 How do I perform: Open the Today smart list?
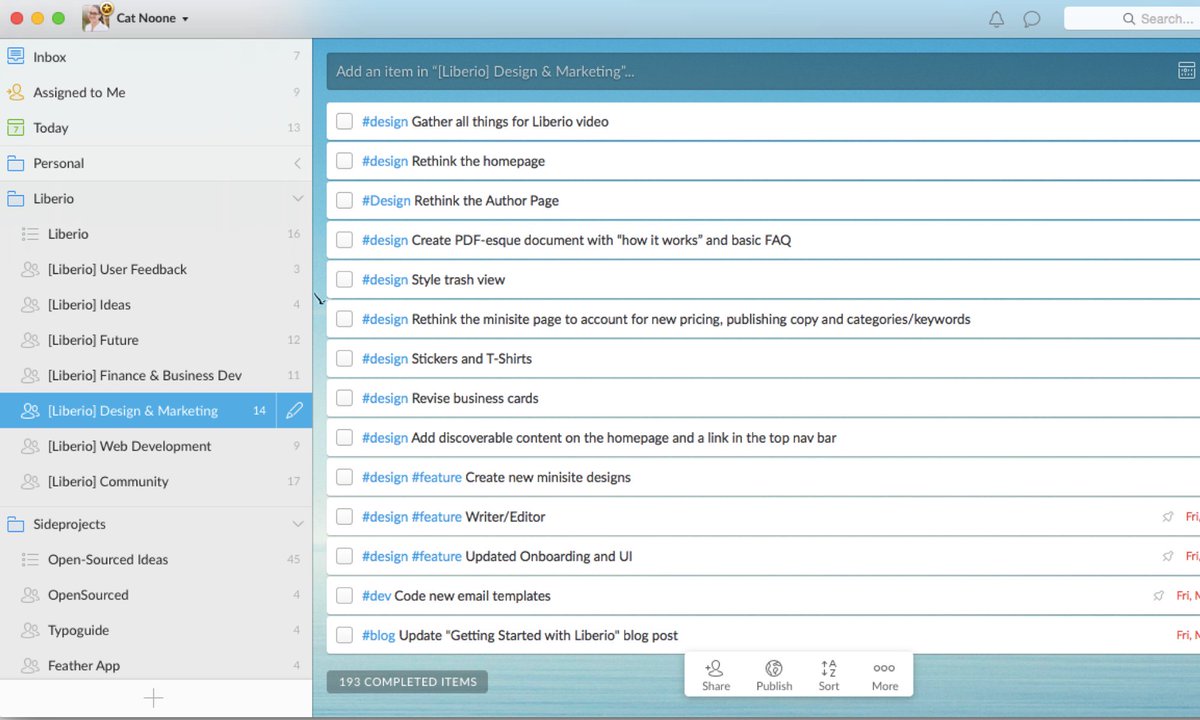pyautogui.click(x=156, y=128)
